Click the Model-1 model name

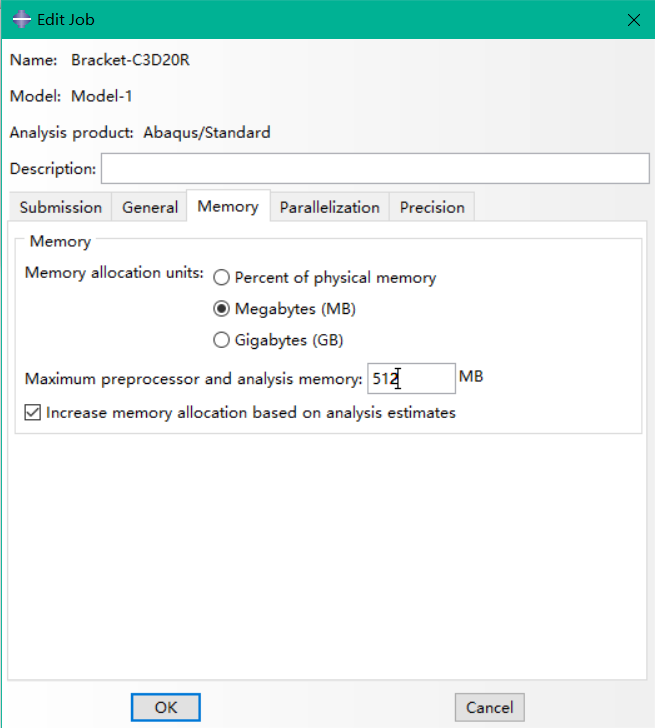pos(102,96)
